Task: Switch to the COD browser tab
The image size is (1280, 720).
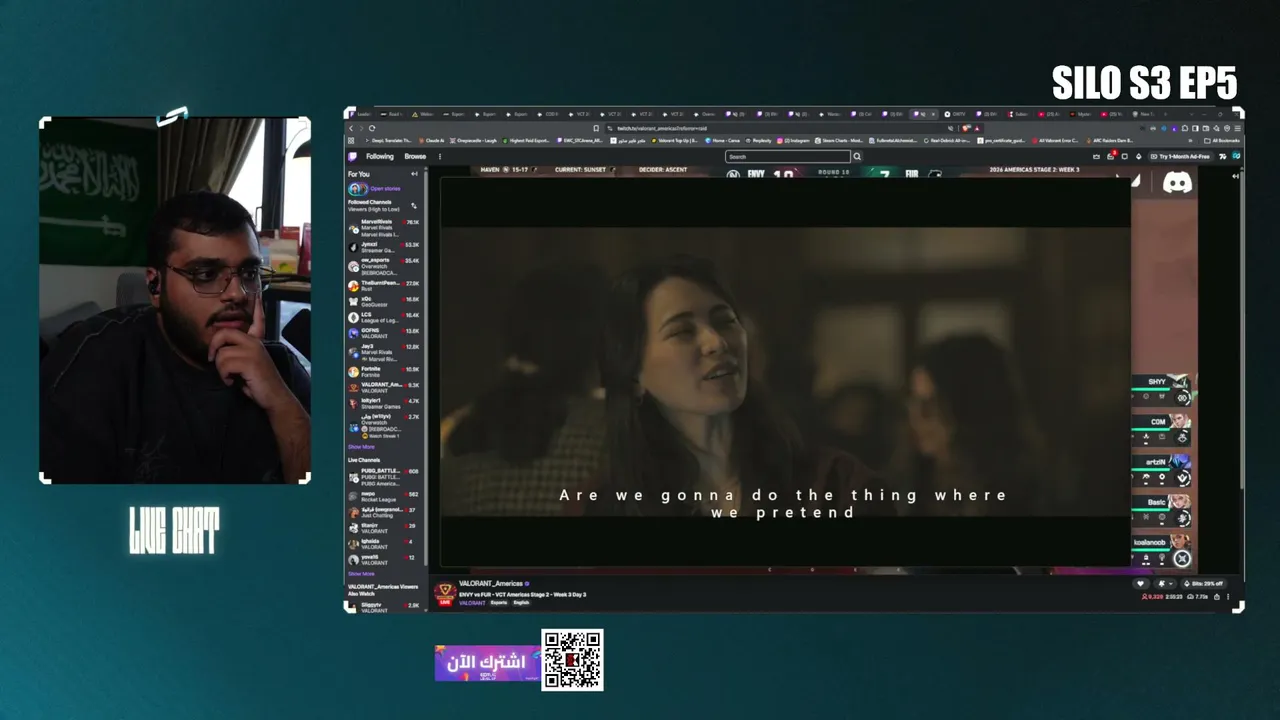Action: pos(549,114)
